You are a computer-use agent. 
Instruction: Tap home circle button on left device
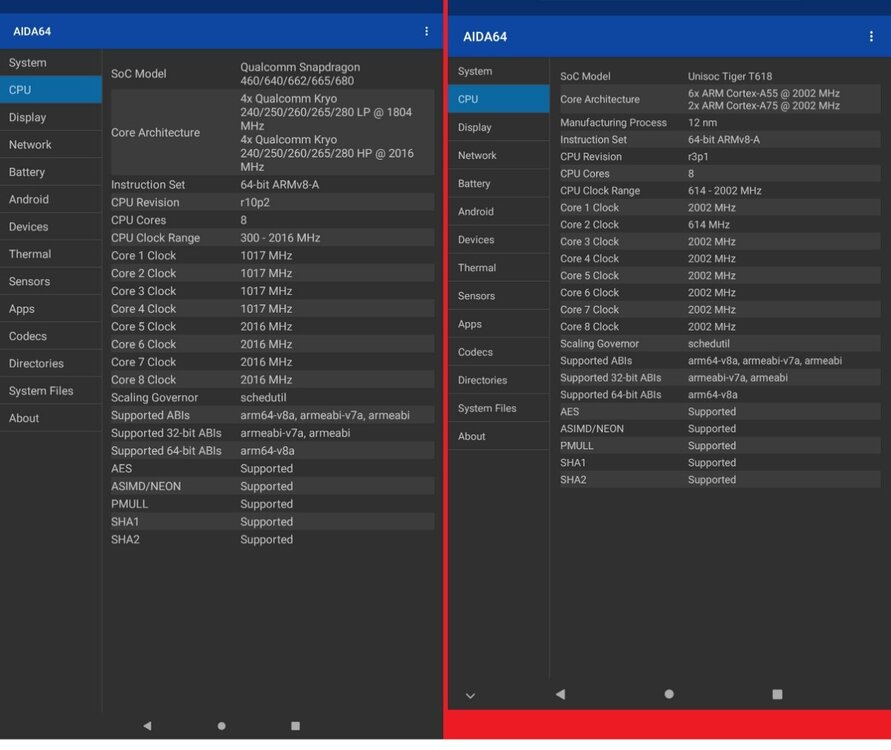(221, 726)
